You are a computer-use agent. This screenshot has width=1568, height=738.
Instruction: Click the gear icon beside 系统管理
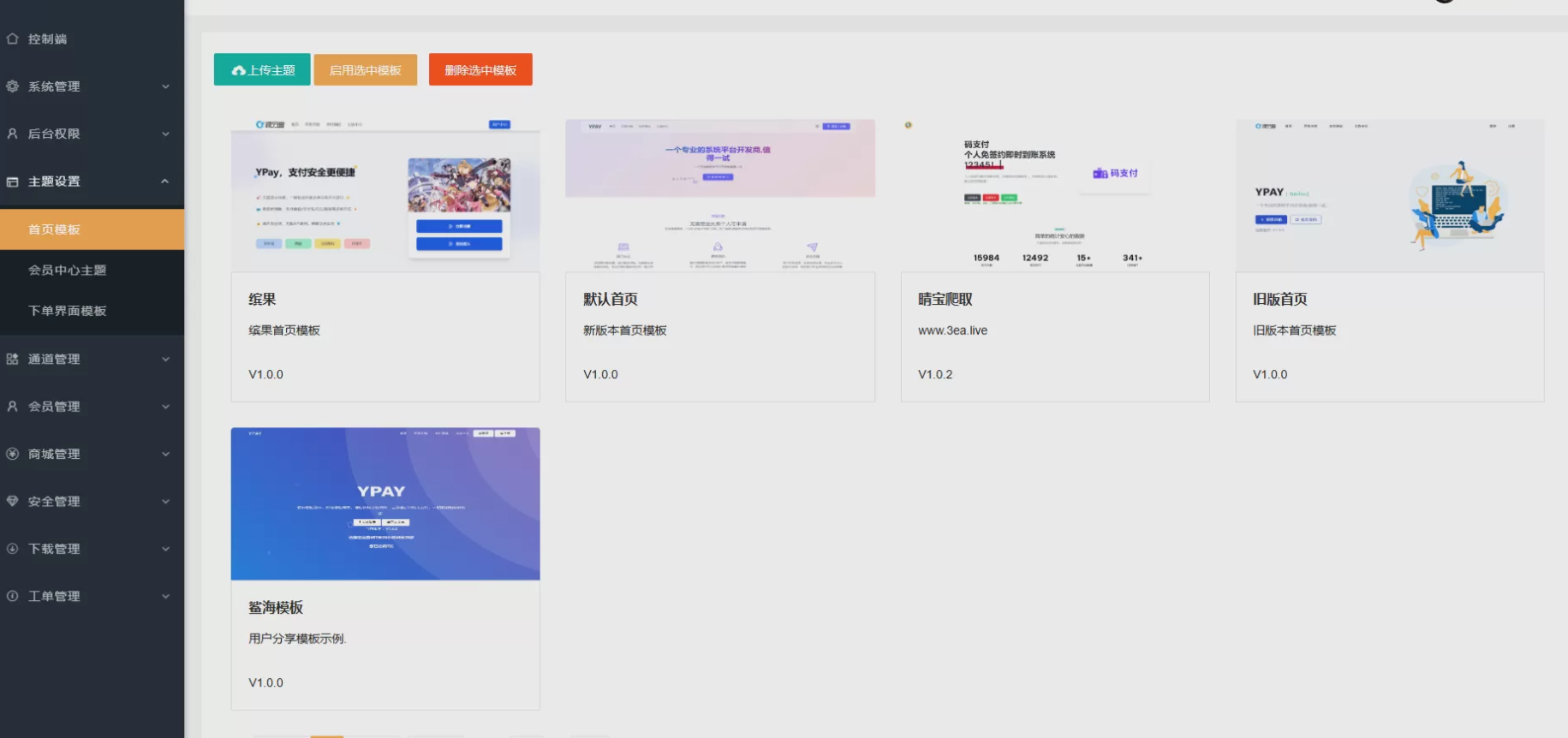pos(12,86)
